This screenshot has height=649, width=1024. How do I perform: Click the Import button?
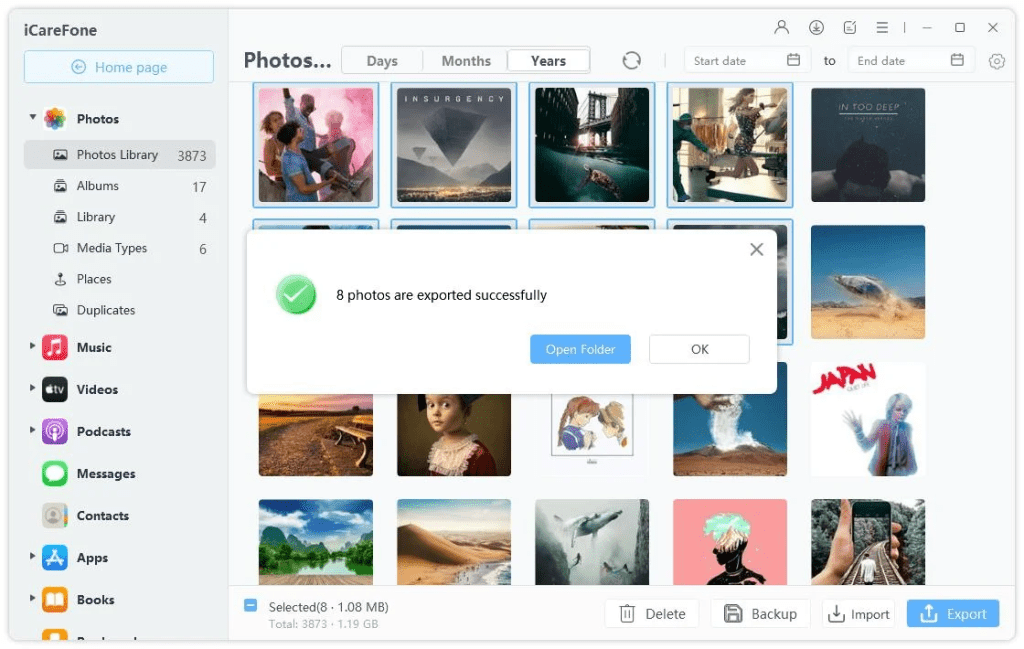(858, 614)
